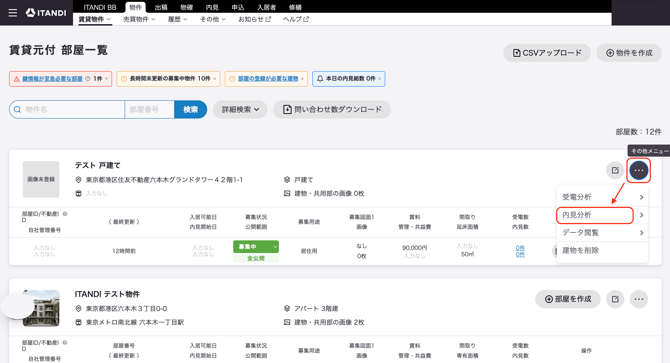Select データ閲覧 in the popup menu
Viewport: 670px width, 363px height.
pyautogui.click(x=602, y=233)
